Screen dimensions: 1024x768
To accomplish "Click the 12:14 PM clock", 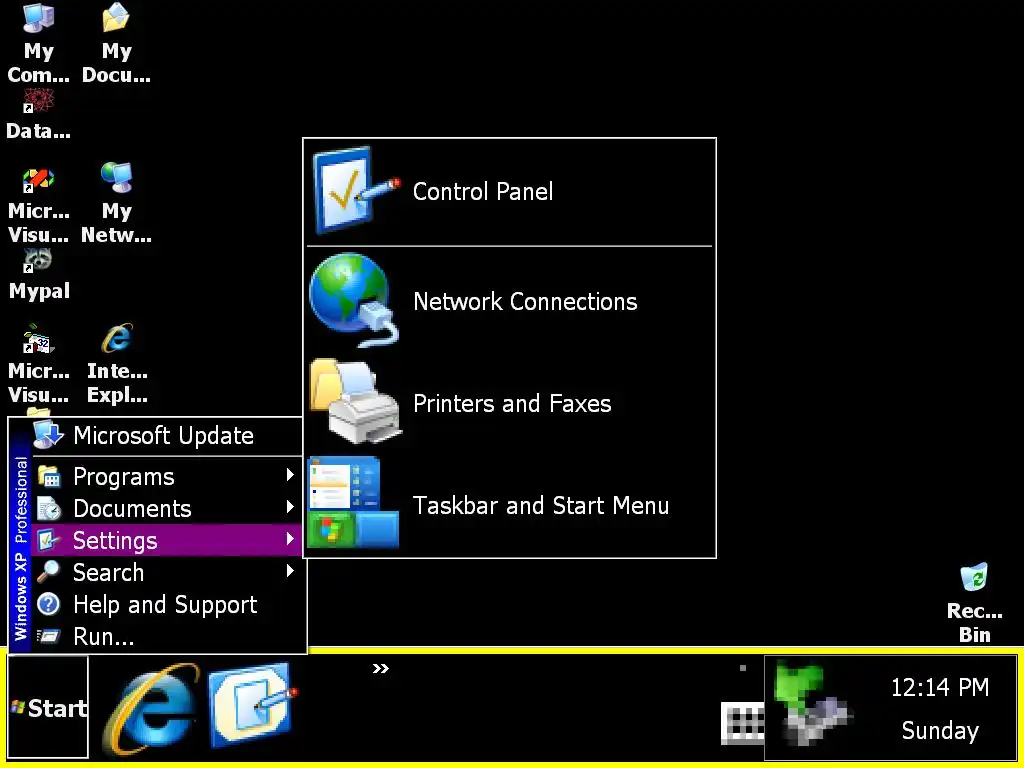I will click(940, 687).
